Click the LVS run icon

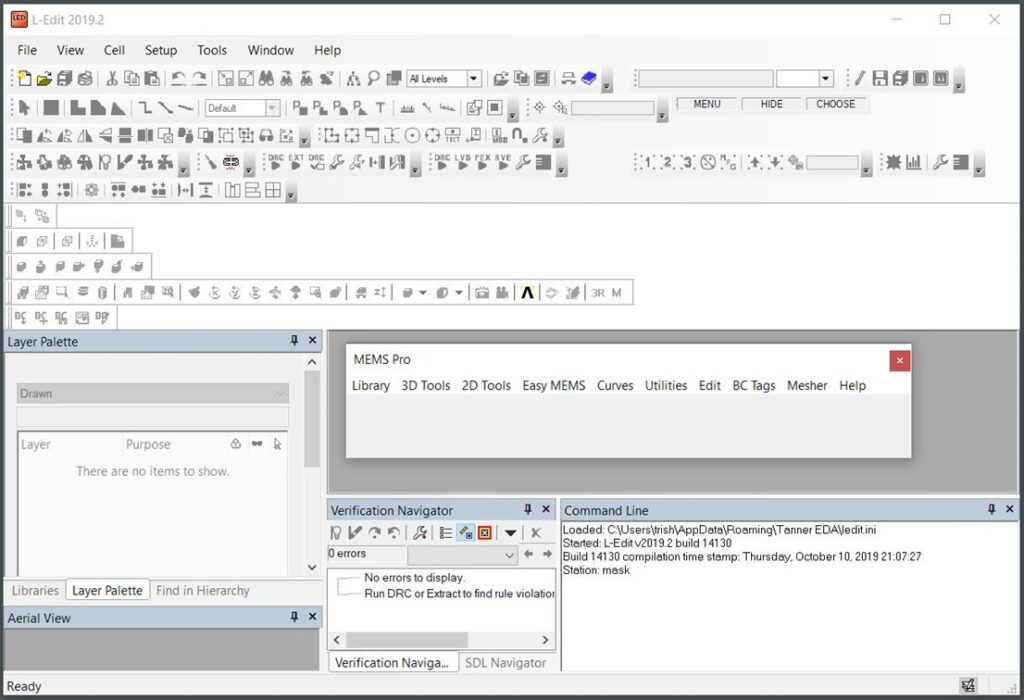point(462,162)
